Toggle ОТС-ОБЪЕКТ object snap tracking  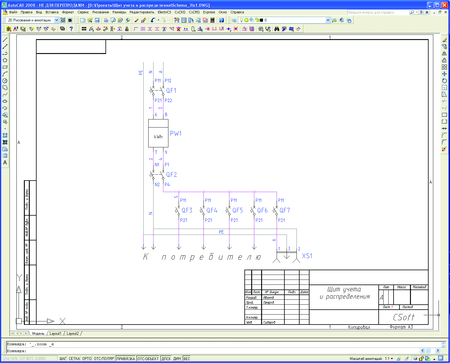point(148,358)
